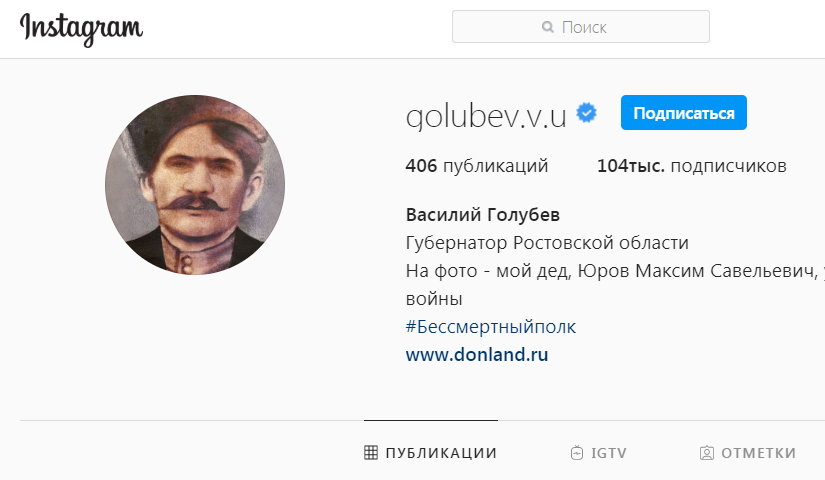This screenshot has height=480, width=825.
Task: Click the magnifier icon in search box
Action: 548,27
